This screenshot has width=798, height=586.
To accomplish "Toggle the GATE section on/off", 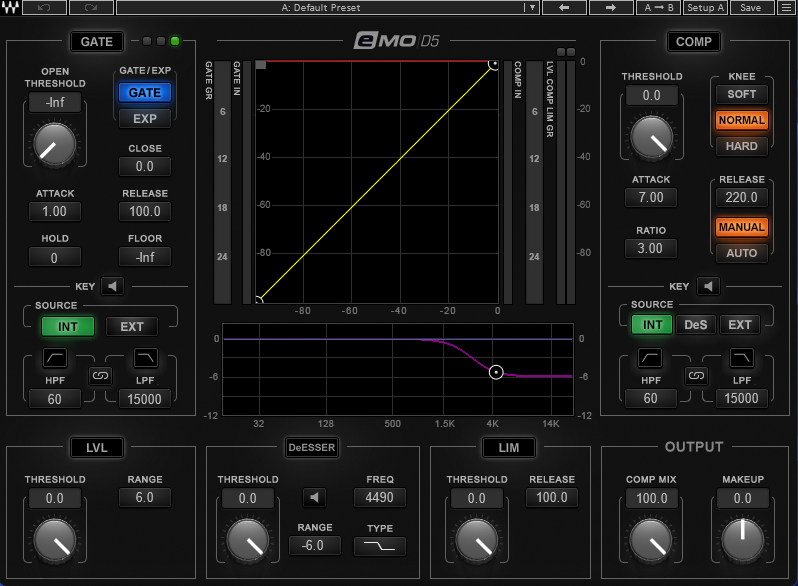I will (97, 42).
